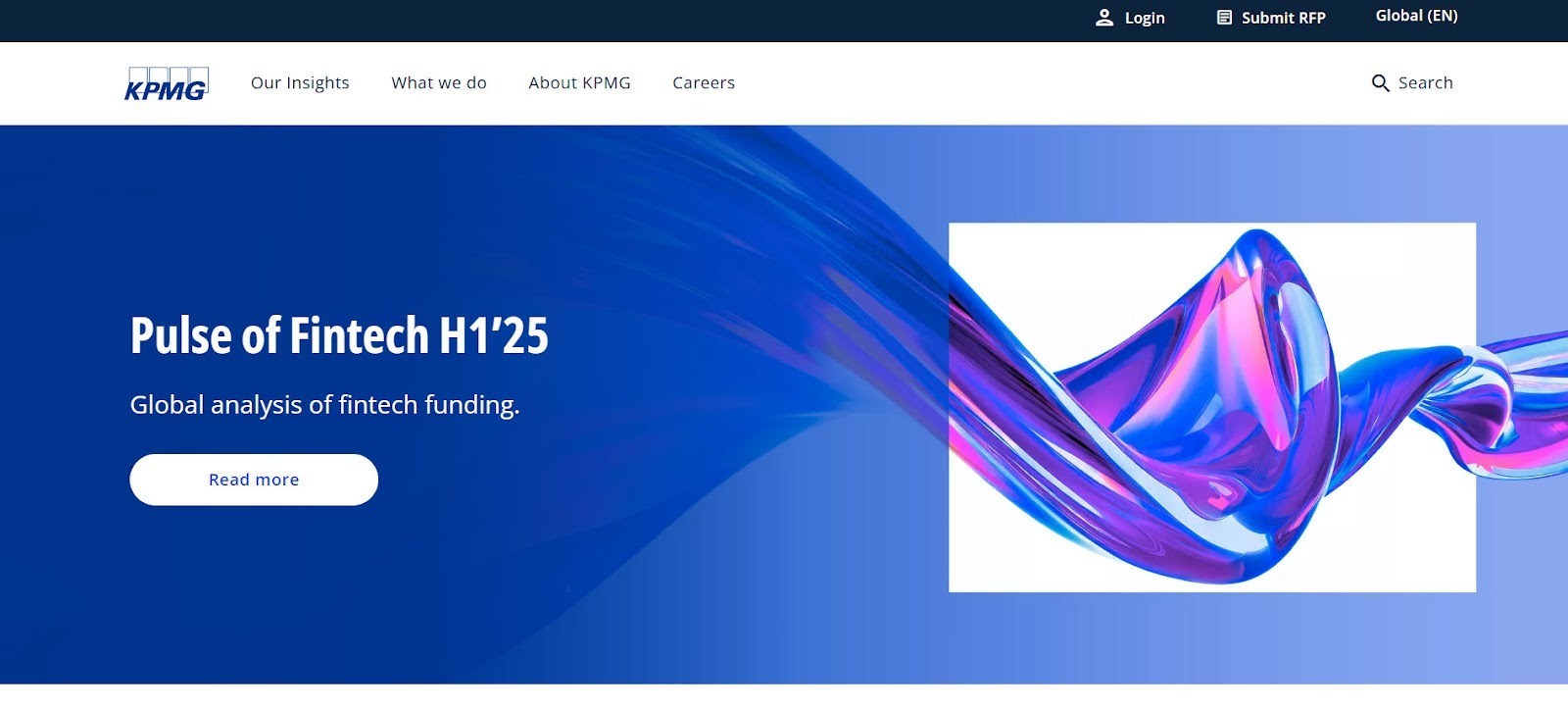Click the abstract ribbon hero image
This screenshot has height=710, width=1568.
pos(1212,407)
